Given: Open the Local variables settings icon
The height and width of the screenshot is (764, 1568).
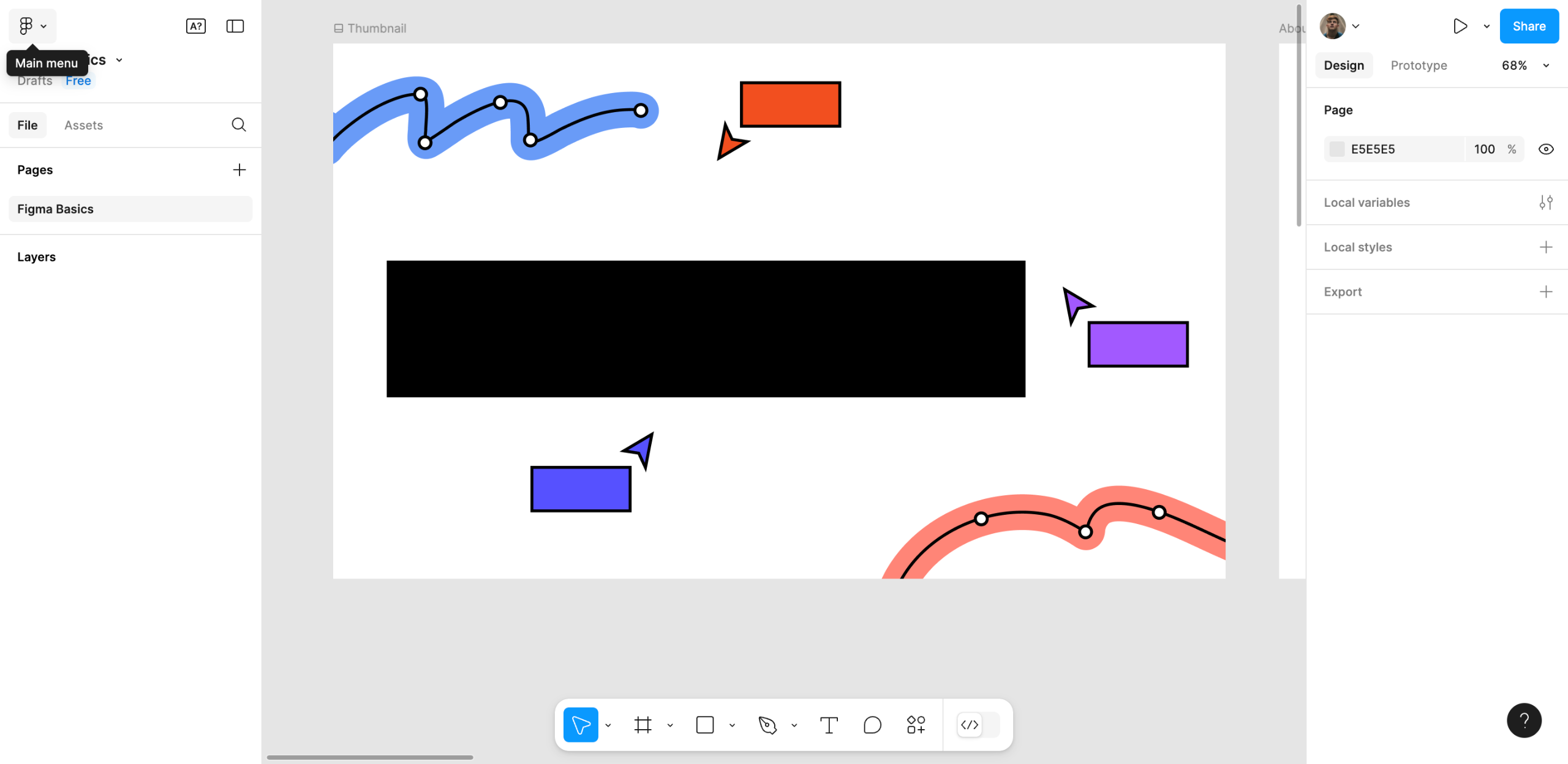Looking at the screenshot, I should tap(1545, 203).
